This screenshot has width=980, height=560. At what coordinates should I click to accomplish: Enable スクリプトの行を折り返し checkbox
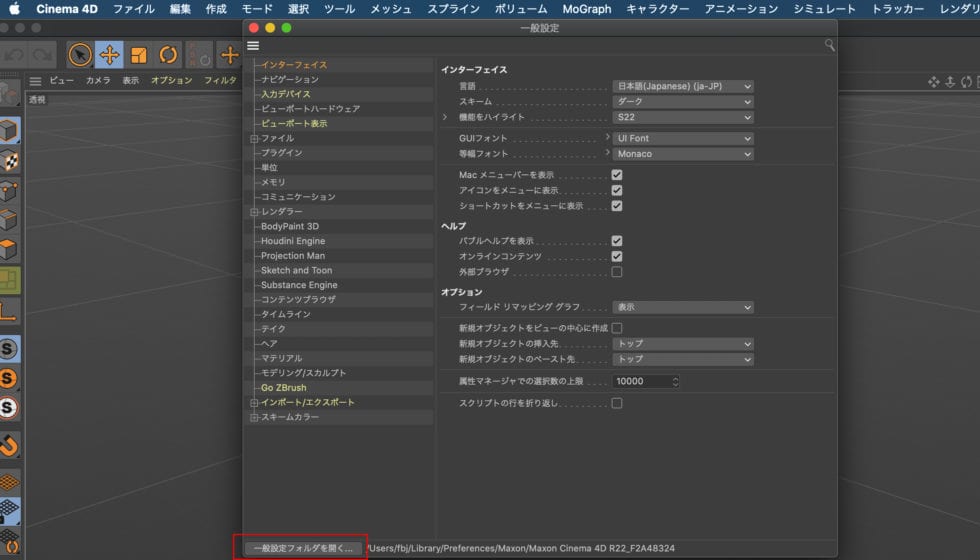point(617,403)
